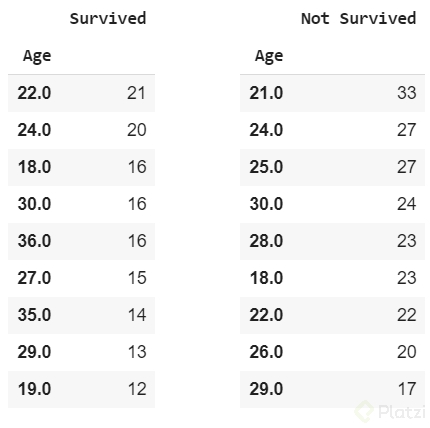Click the Survived column header
Screen dimensions: 430x428
pos(108,18)
